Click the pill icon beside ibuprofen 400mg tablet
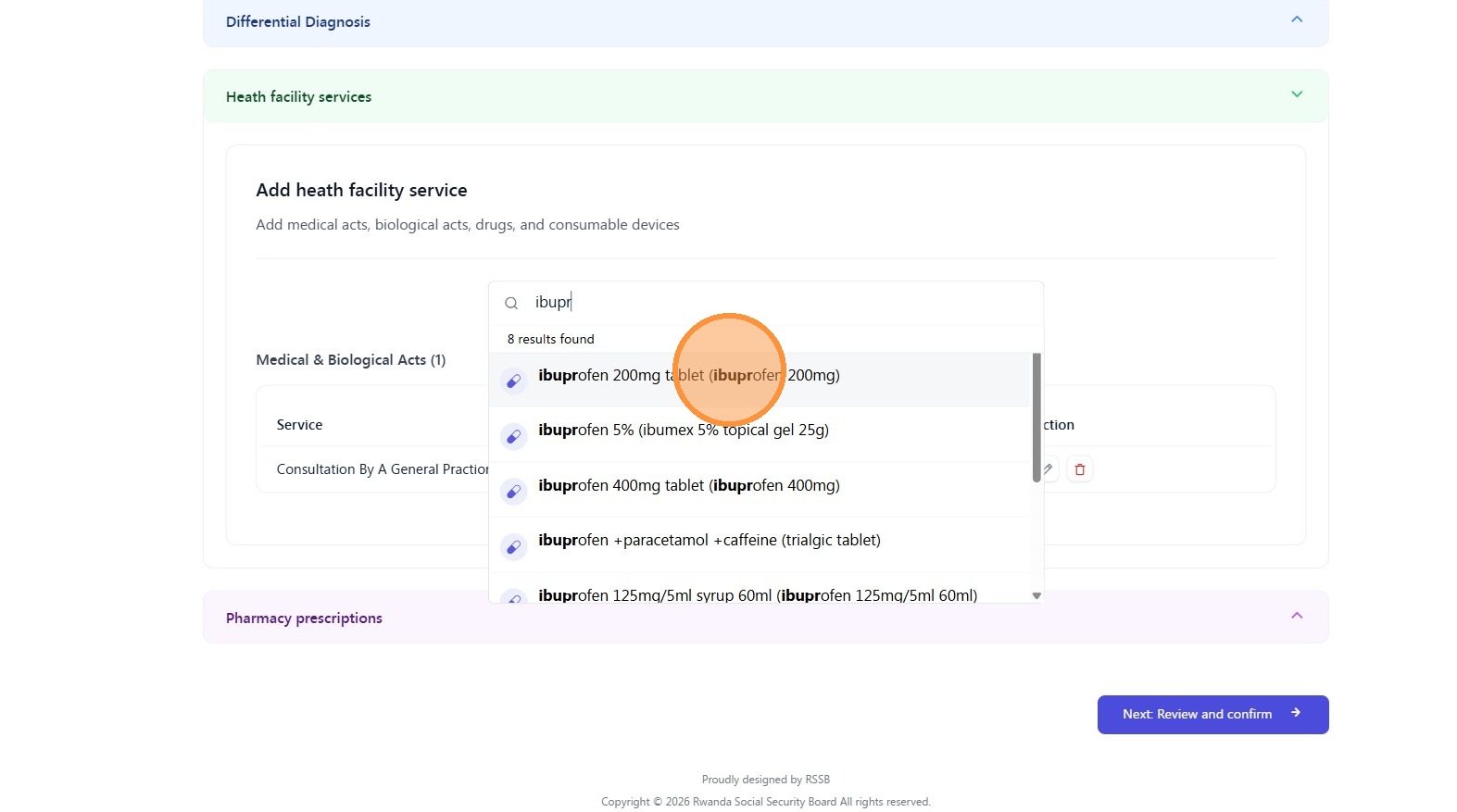The width and height of the screenshot is (1457, 812). [x=513, y=491]
